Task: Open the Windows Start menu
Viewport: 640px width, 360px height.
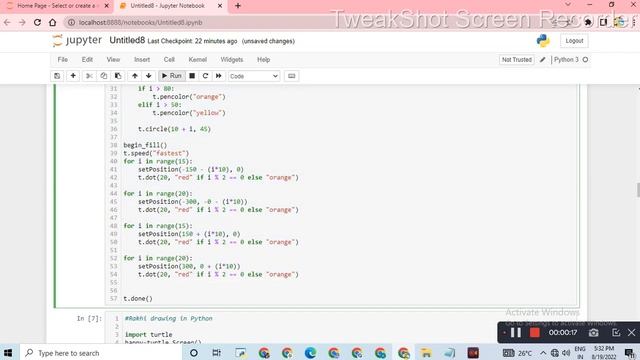Action: click(x=8, y=353)
